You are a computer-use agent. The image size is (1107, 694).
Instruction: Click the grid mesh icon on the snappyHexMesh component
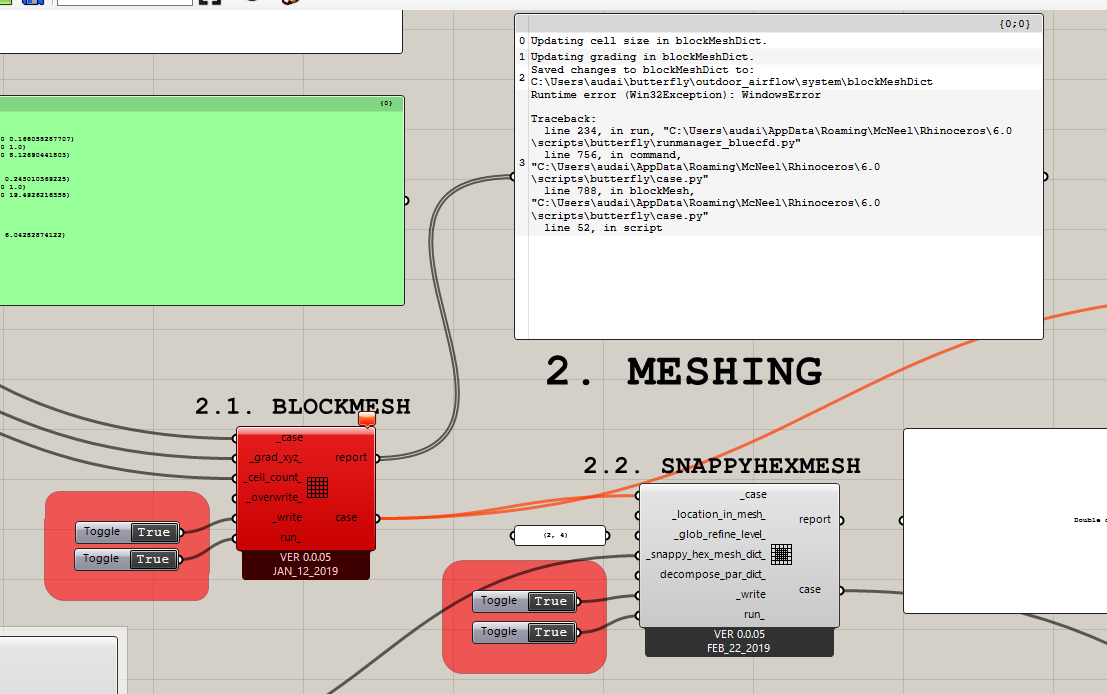(x=781, y=554)
